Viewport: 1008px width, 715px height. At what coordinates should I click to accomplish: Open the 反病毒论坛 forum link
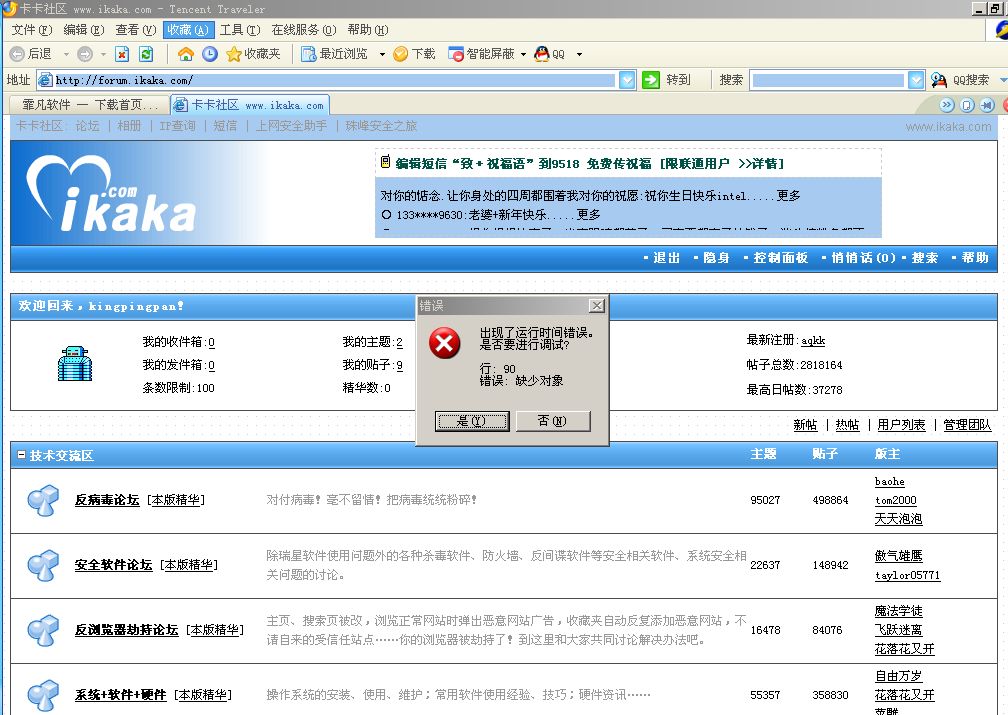click(107, 500)
